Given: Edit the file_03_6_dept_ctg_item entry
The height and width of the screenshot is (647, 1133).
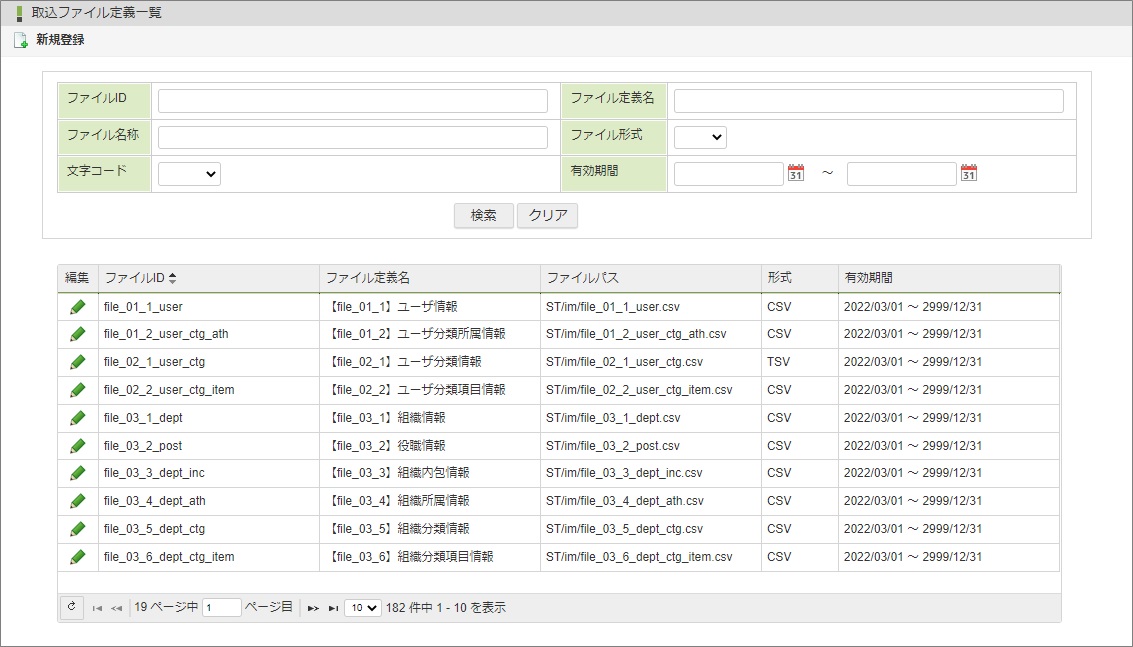Looking at the screenshot, I should click(x=78, y=556).
